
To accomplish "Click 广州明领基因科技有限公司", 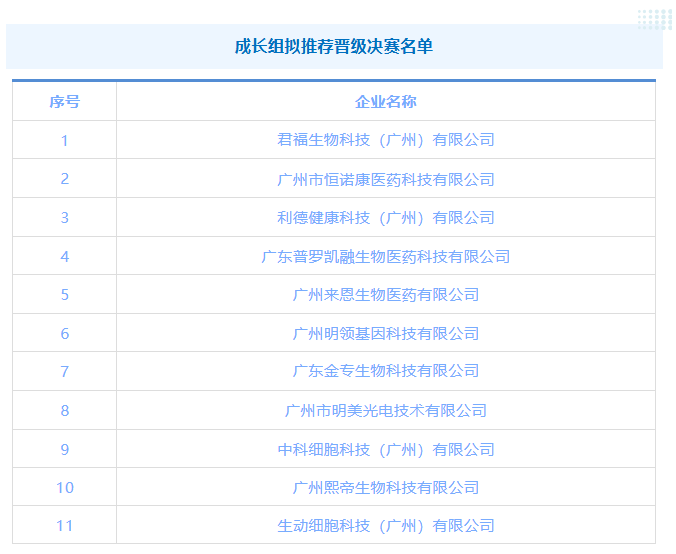I will click(385, 333).
